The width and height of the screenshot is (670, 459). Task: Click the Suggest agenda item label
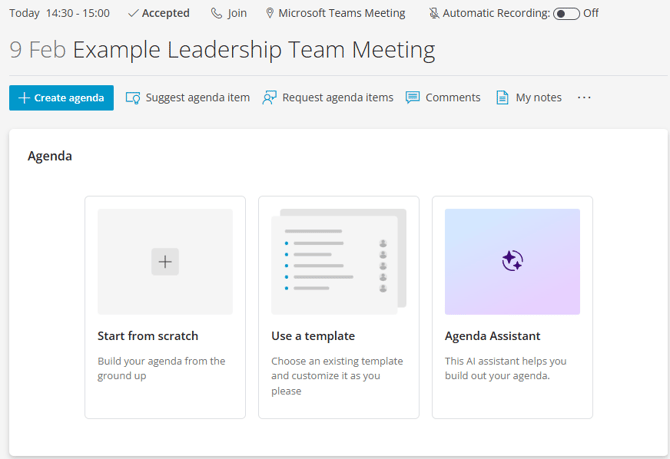198,98
